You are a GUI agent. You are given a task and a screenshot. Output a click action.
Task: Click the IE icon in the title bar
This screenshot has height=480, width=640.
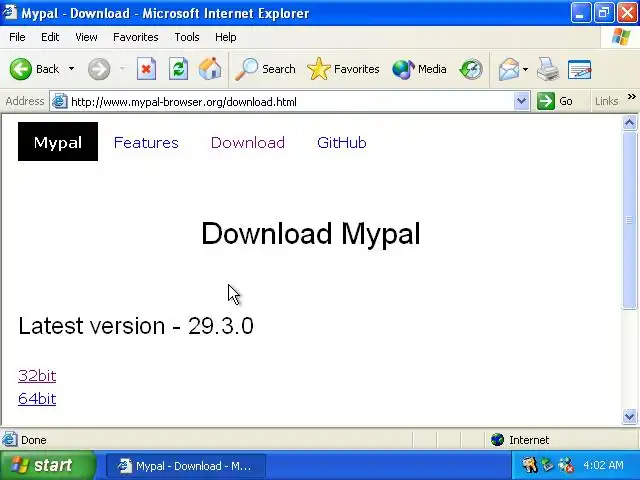coord(9,13)
